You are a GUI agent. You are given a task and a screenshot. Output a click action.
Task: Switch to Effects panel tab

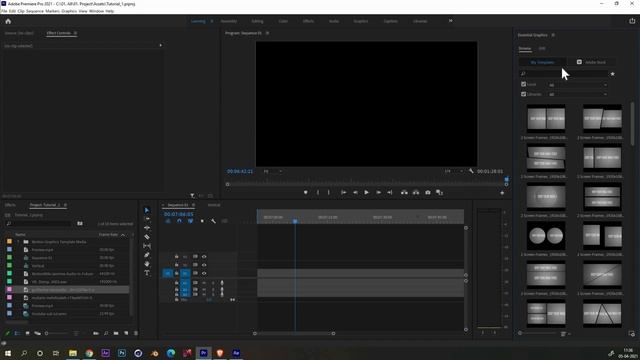click(10, 205)
